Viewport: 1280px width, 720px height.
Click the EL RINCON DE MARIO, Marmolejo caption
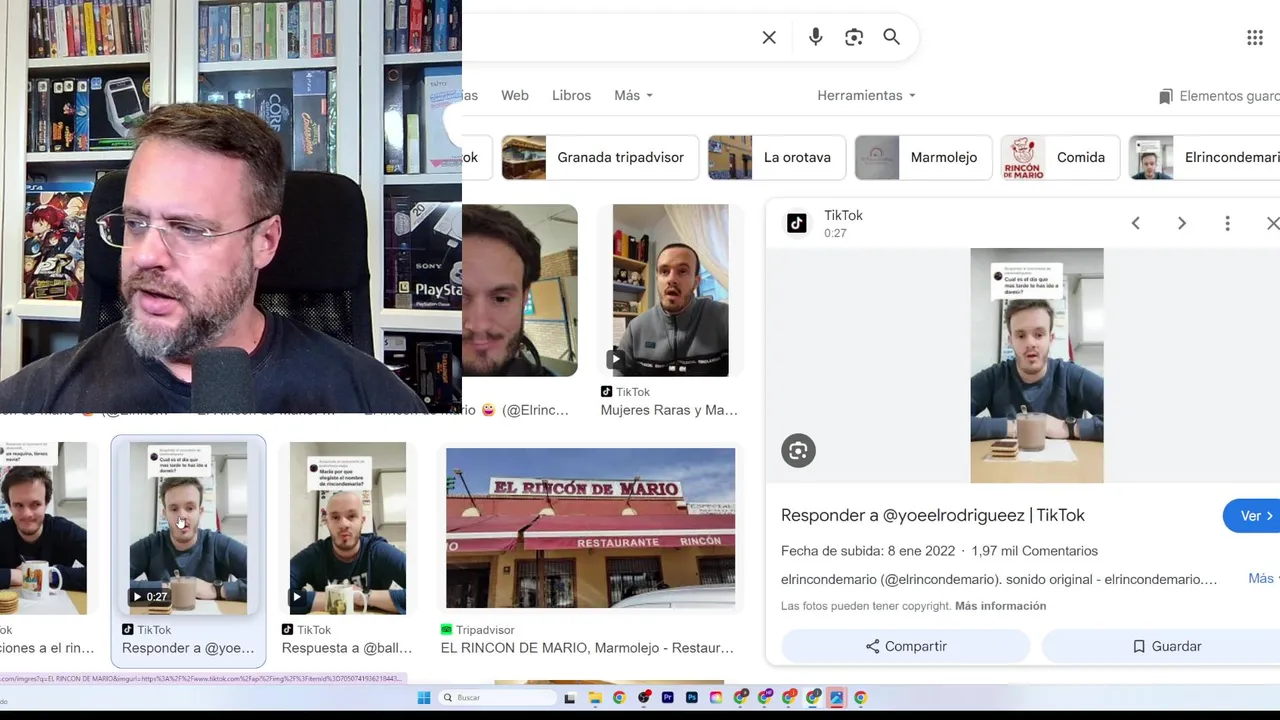point(587,648)
